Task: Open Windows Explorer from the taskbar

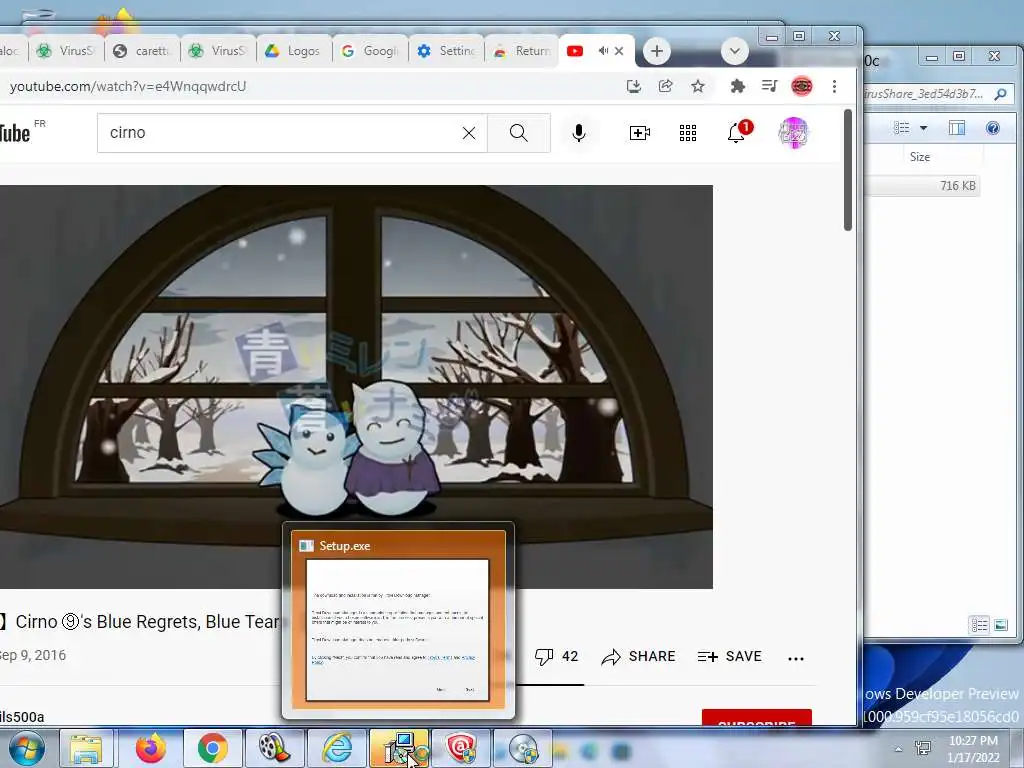Action: 87,748
